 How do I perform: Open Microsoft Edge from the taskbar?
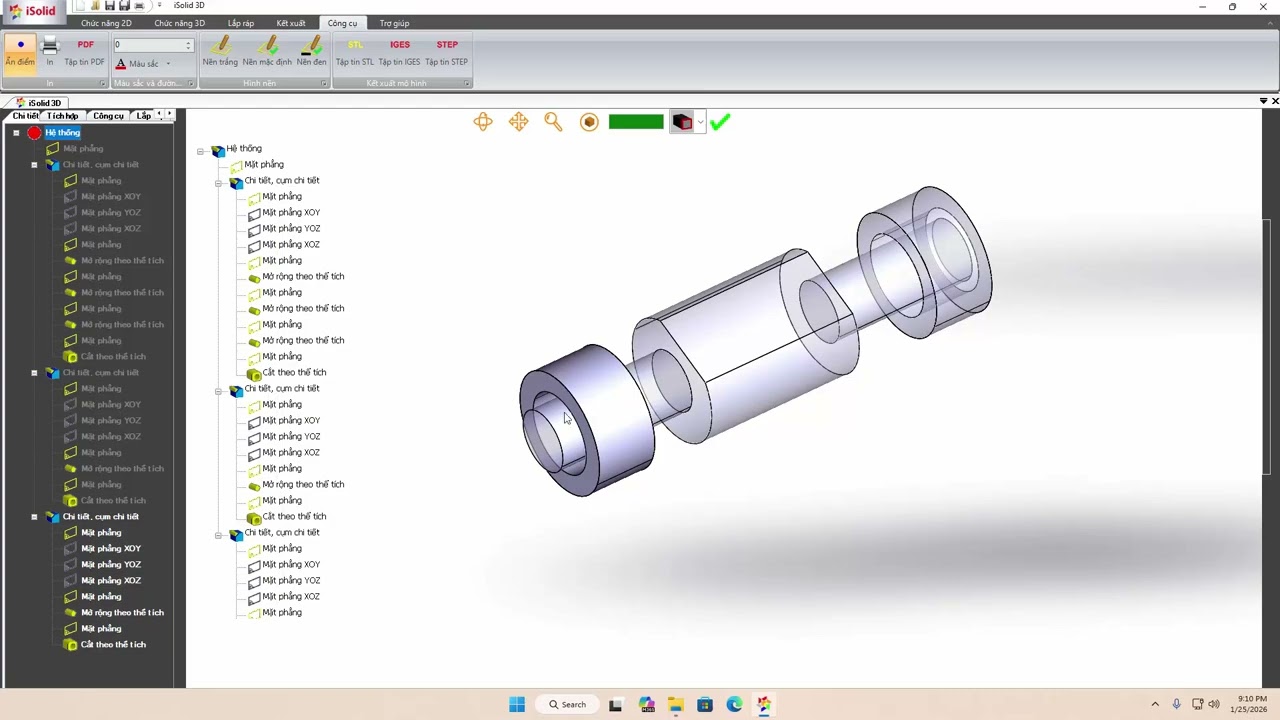(734, 705)
